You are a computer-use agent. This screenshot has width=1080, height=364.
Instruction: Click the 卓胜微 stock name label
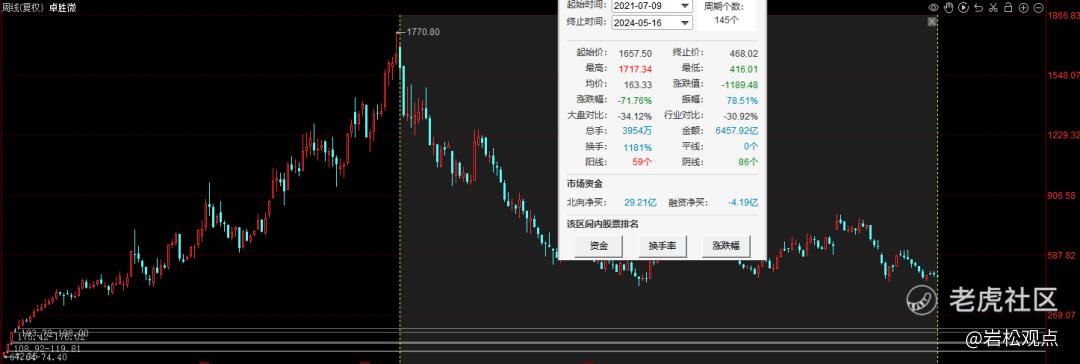coord(63,8)
